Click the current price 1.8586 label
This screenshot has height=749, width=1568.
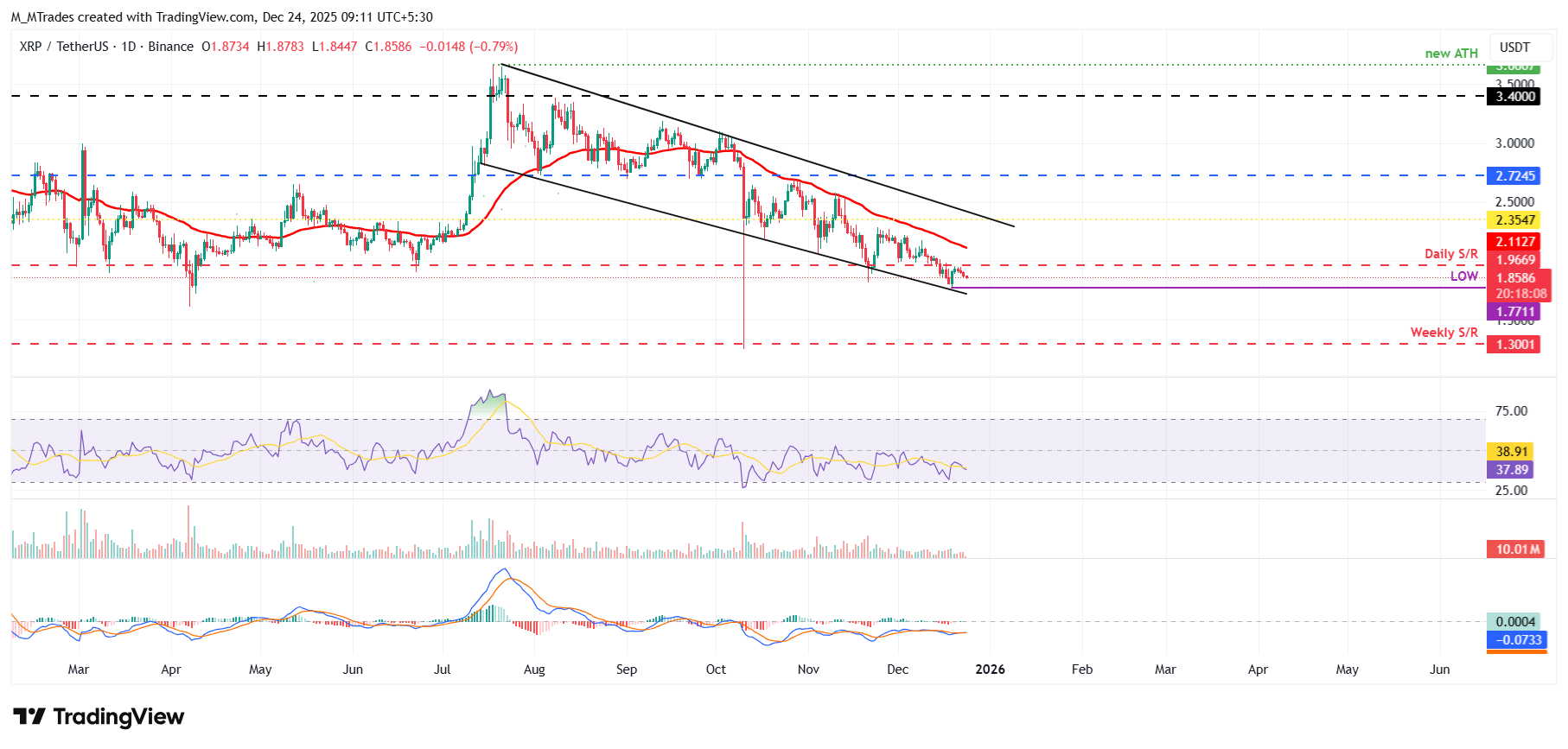coord(1516,278)
